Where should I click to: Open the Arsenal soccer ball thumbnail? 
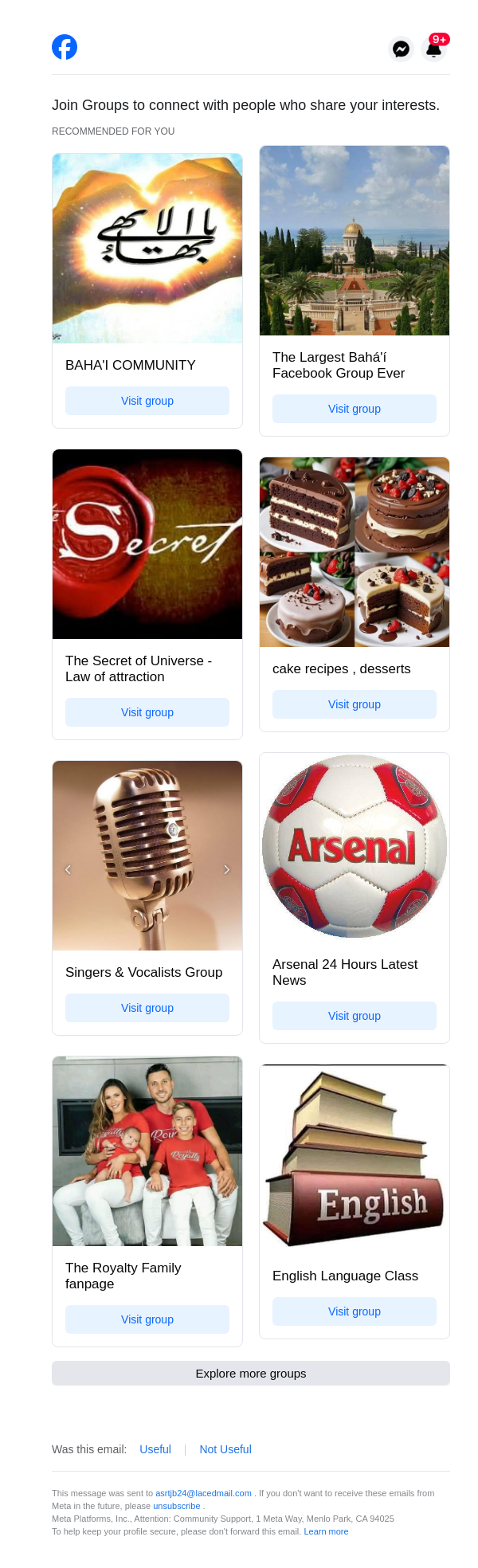(x=355, y=848)
